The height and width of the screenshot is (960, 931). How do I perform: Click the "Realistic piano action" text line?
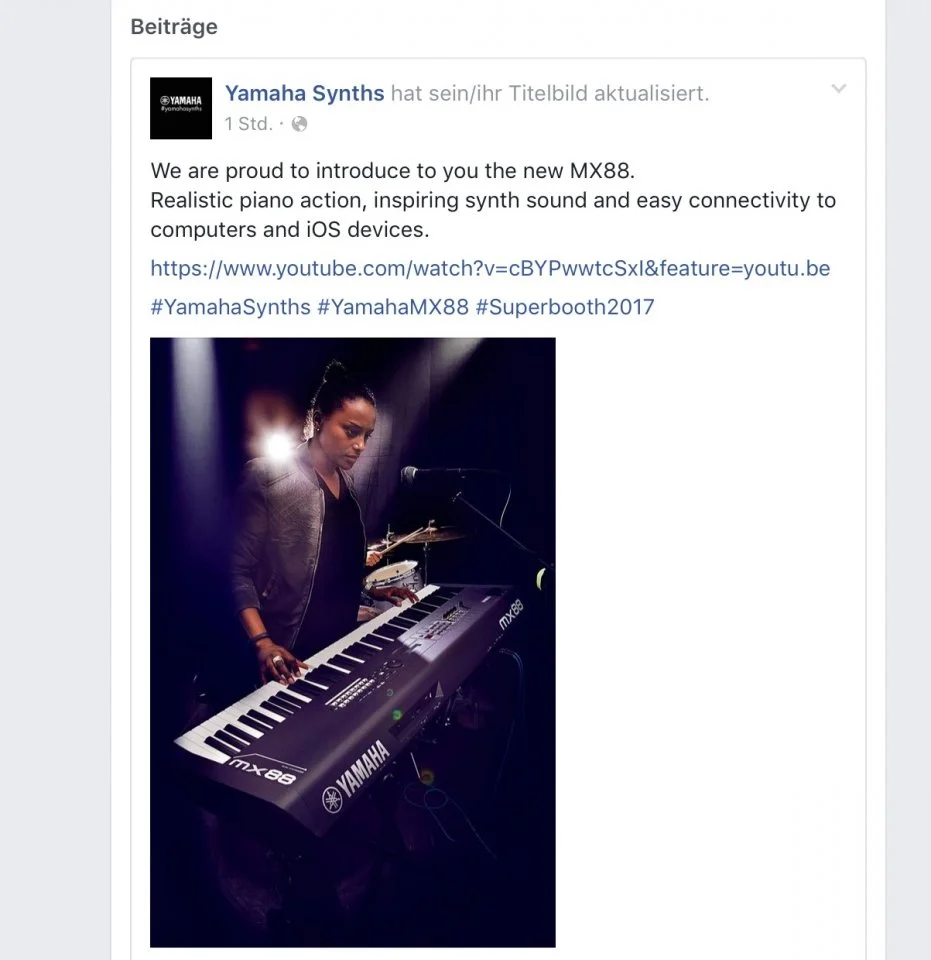(x=492, y=200)
